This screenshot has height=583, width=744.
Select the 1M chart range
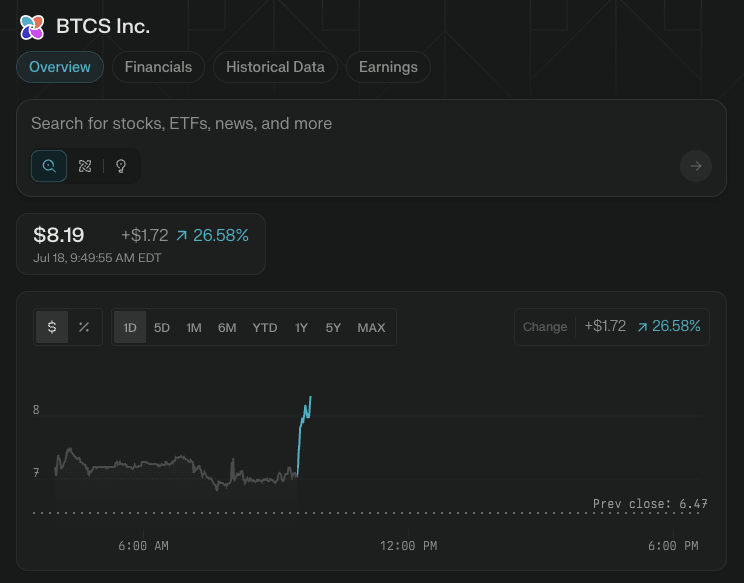(194, 327)
